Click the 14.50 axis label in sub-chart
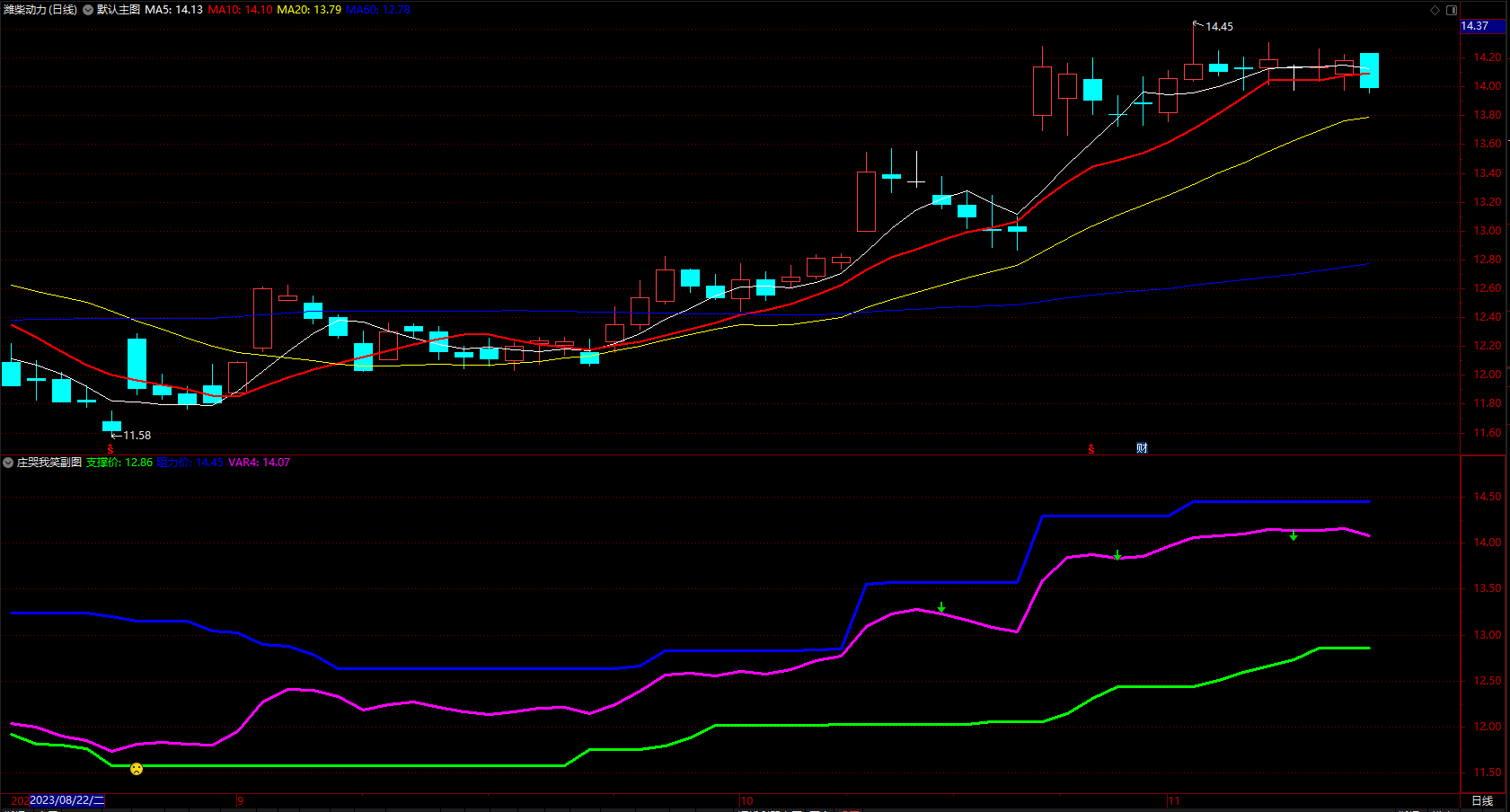 click(x=1488, y=497)
